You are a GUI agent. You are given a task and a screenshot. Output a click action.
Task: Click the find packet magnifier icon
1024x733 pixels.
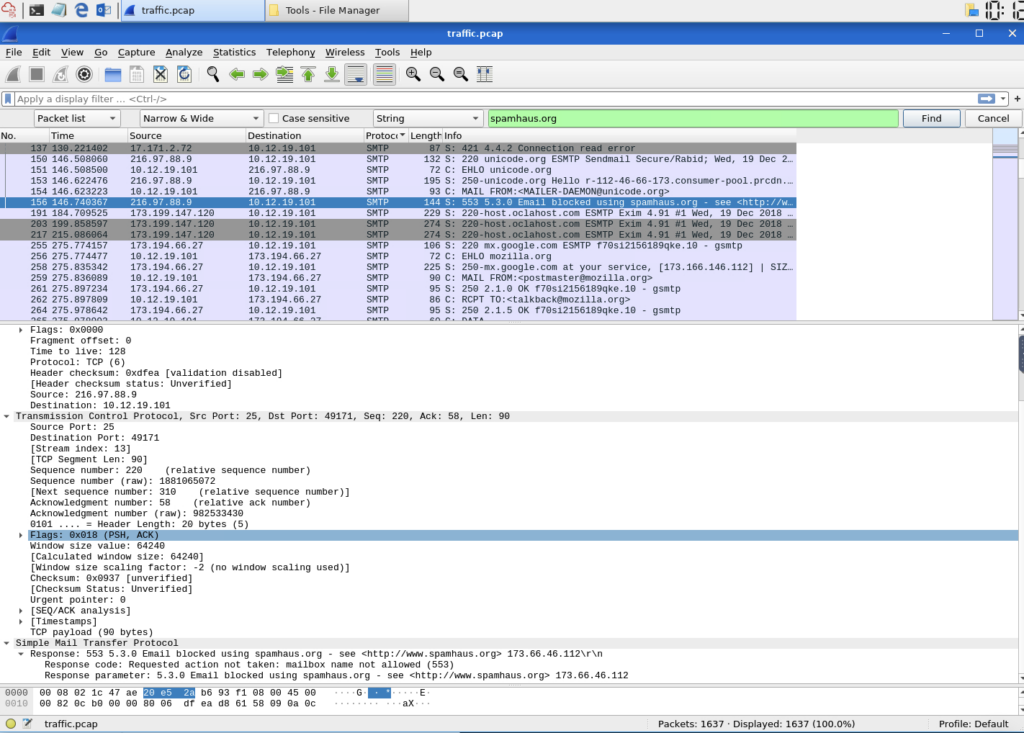point(212,74)
